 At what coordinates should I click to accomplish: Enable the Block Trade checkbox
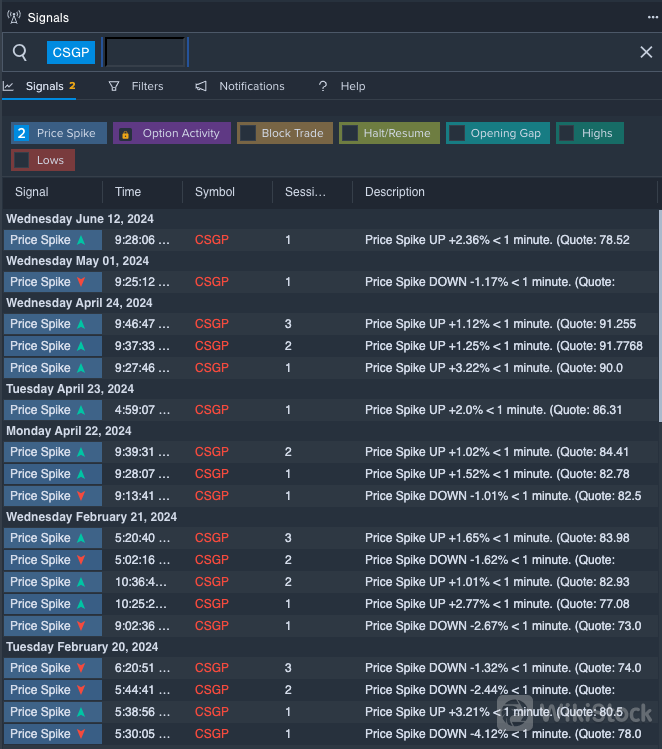[248, 134]
